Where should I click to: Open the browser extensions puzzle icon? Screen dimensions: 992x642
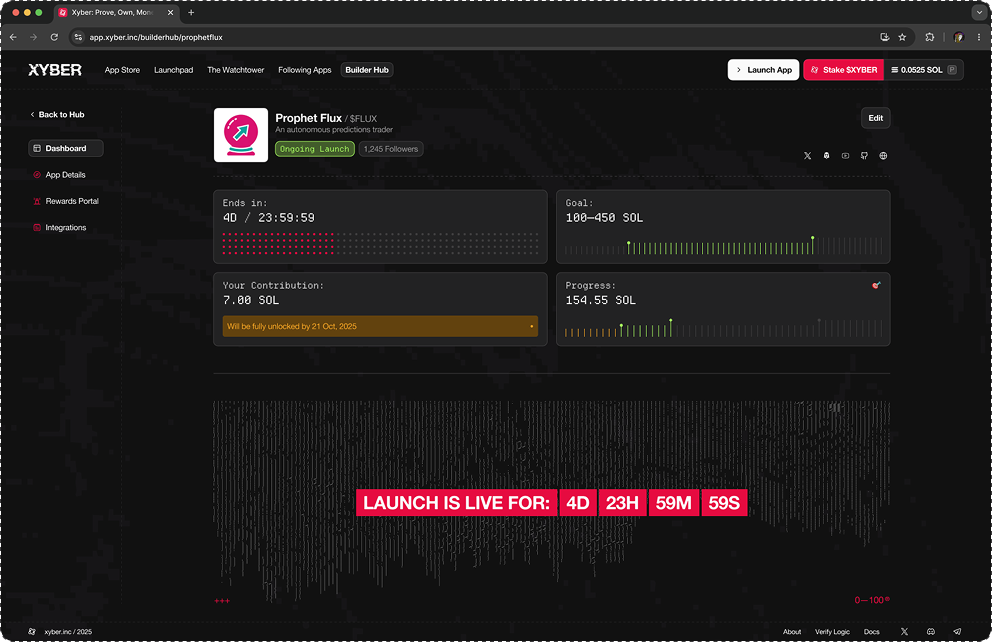(930, 37)
